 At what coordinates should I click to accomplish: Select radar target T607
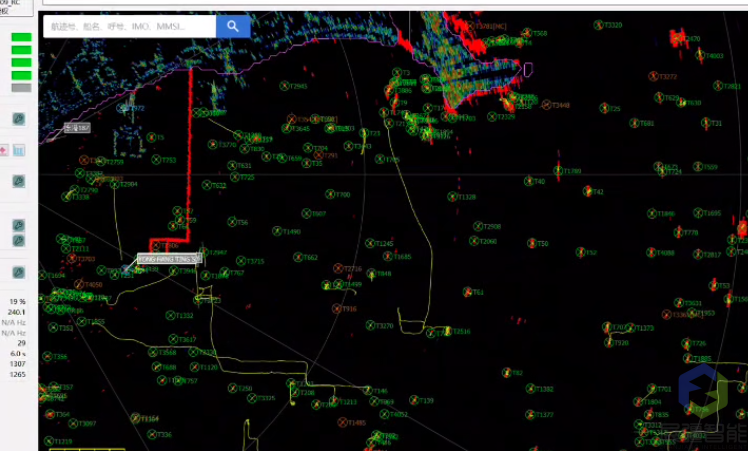pyautogui.click(x=306, y=213)
